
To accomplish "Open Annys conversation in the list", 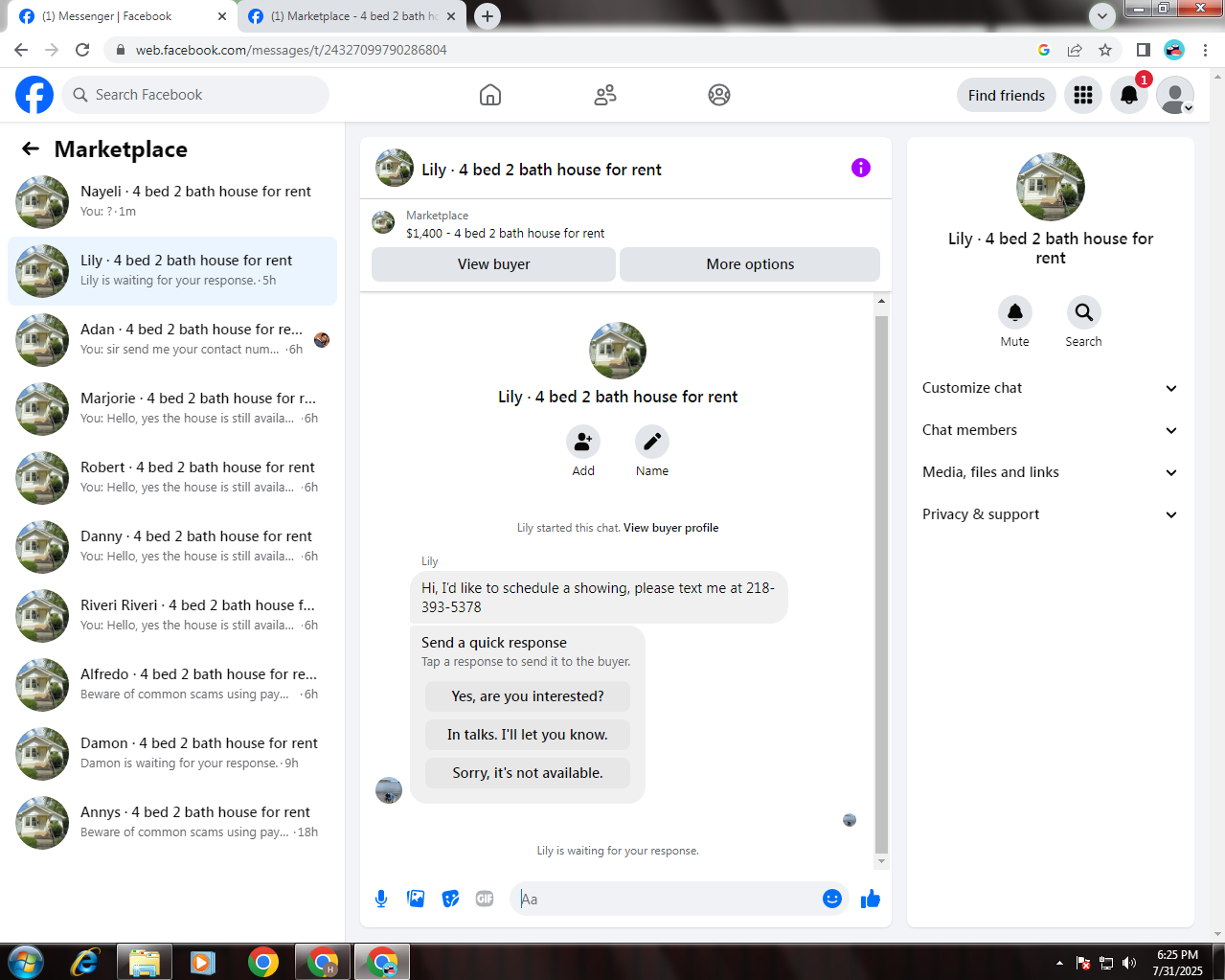I will [x=172, y=823].
